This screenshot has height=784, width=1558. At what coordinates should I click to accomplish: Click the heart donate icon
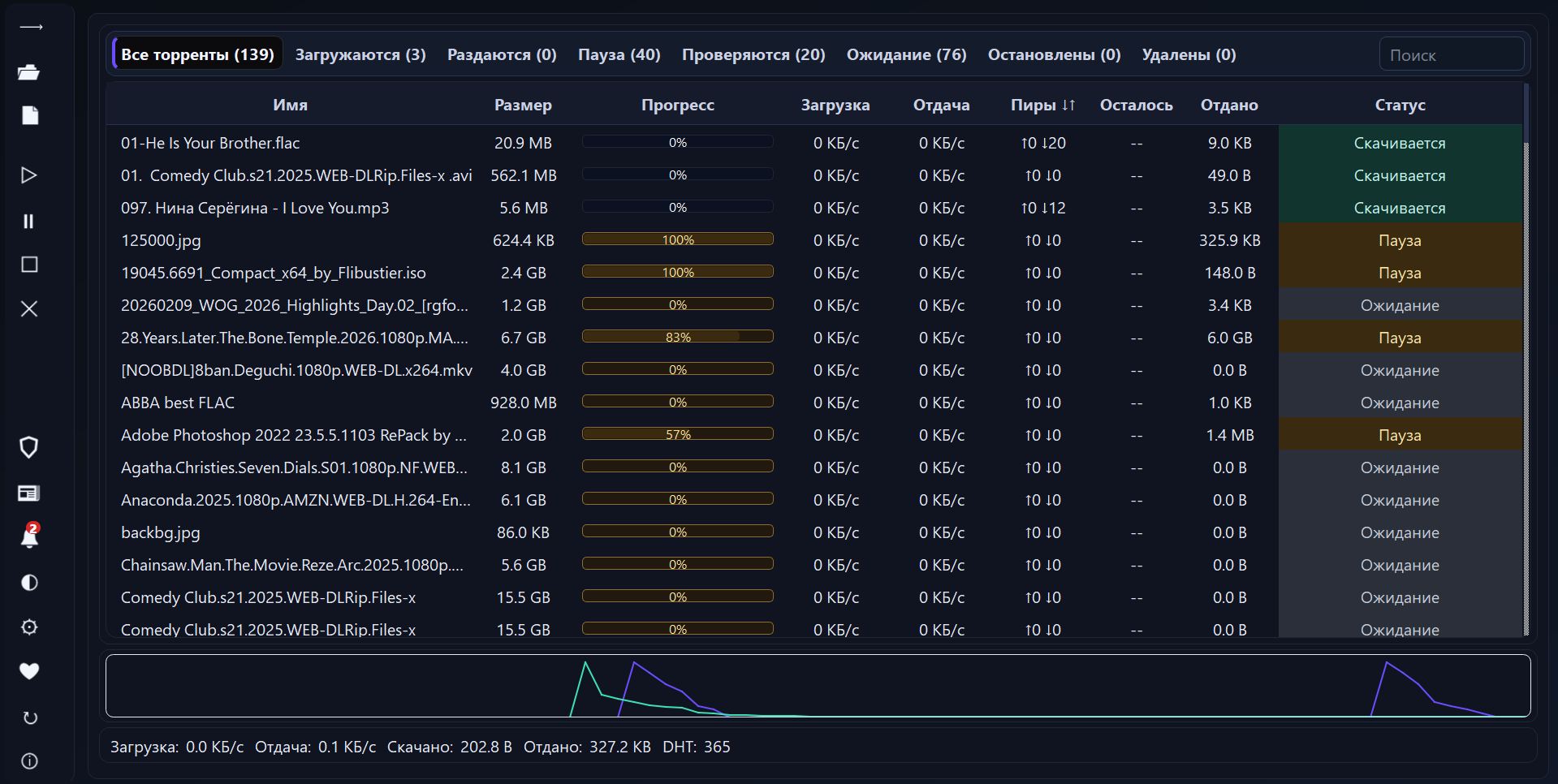point(29,671)
